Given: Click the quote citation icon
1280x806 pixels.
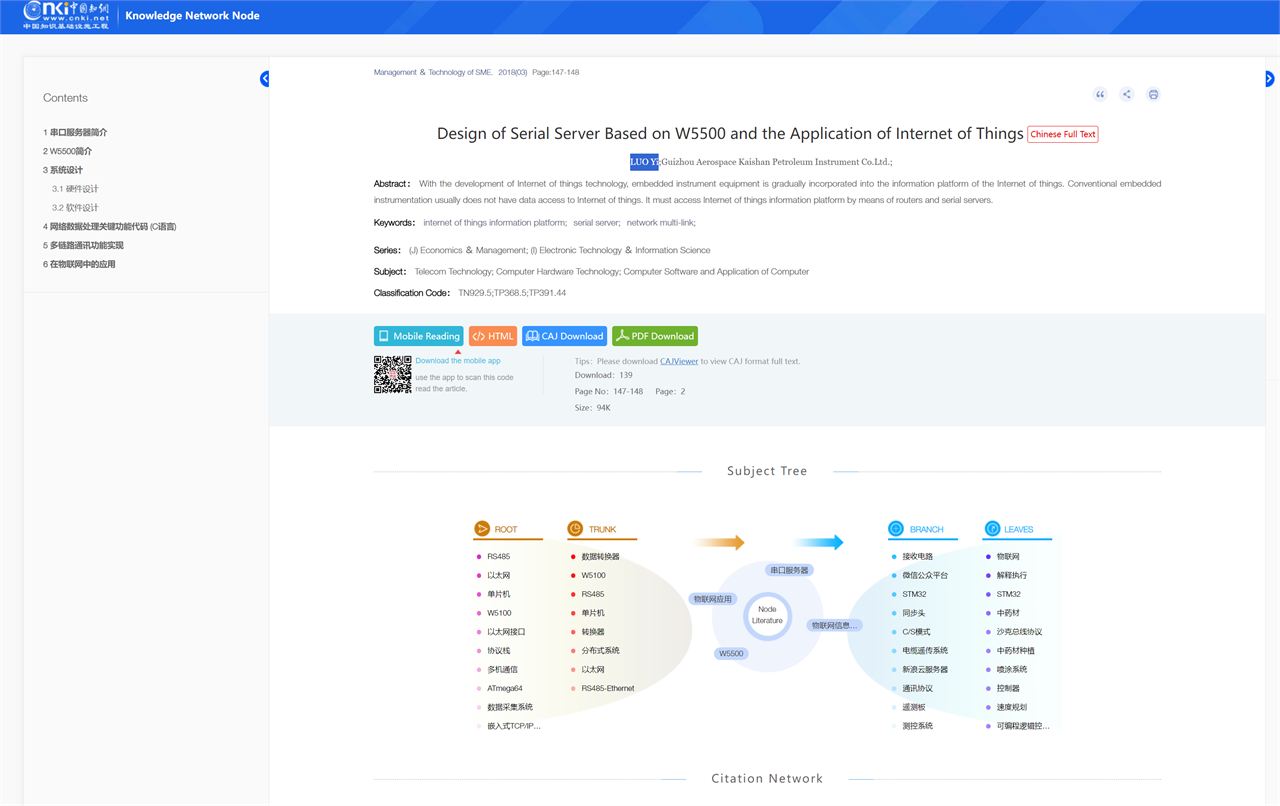Looking at the screenshot, I should pos(1100,94).
